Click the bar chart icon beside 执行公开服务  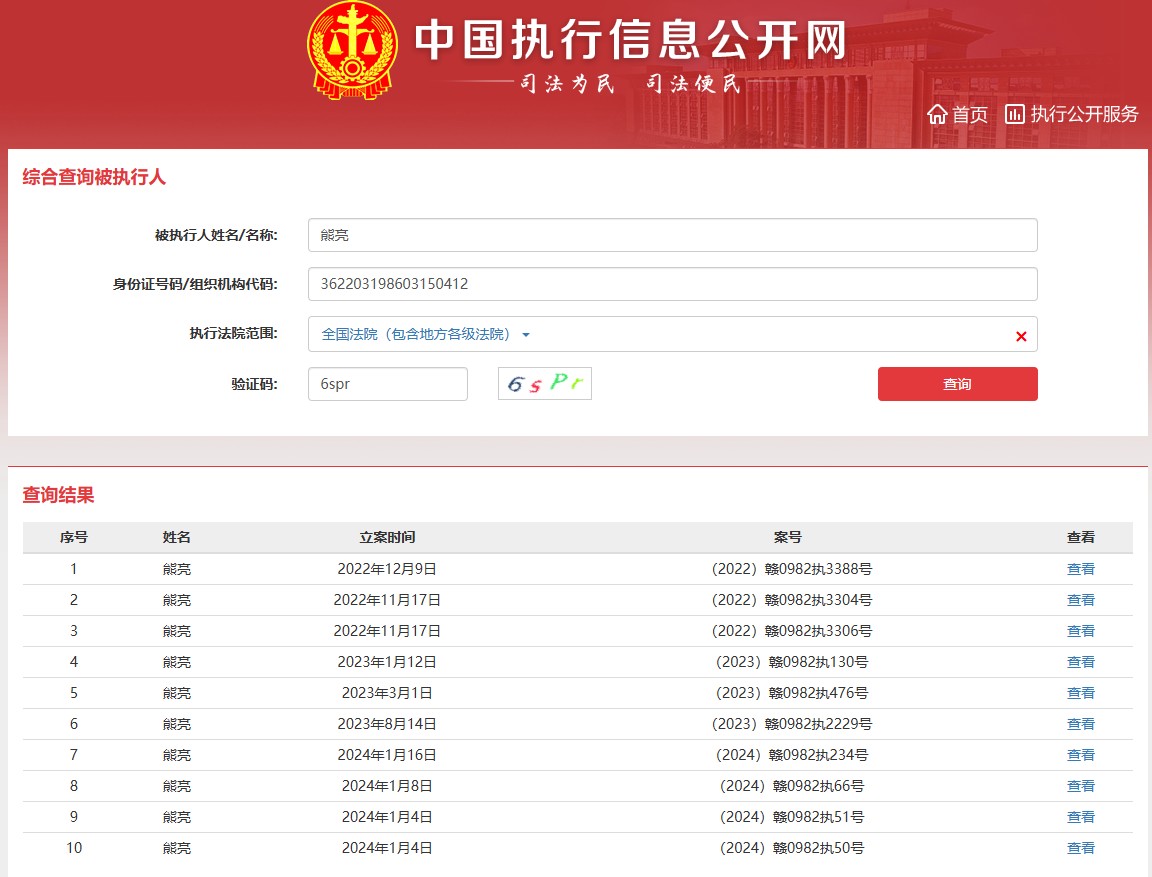[x=1015, y=114]
